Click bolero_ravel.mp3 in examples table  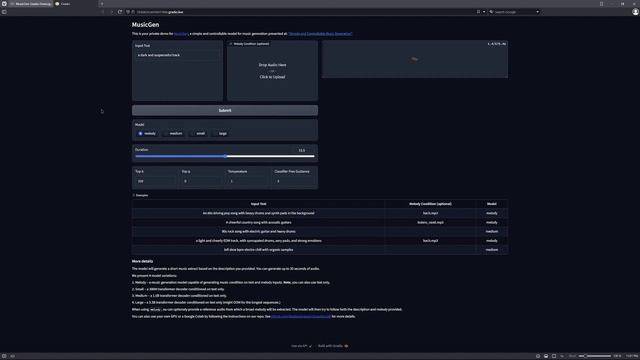pos(430,222)
